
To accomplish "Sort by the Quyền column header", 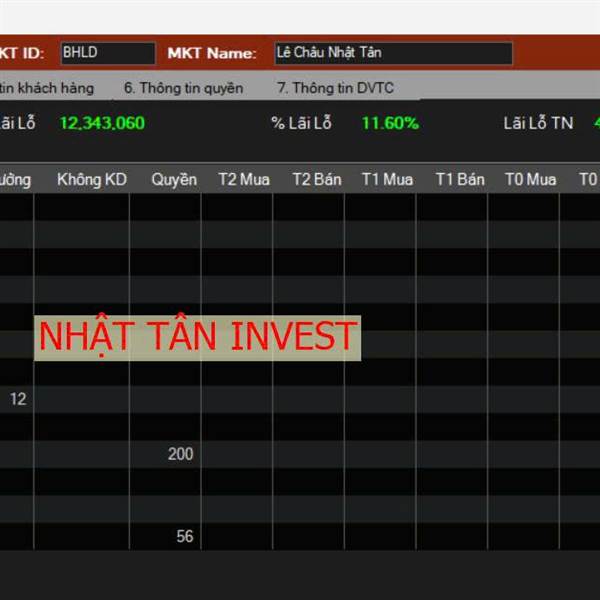I will tap(174, 179).
